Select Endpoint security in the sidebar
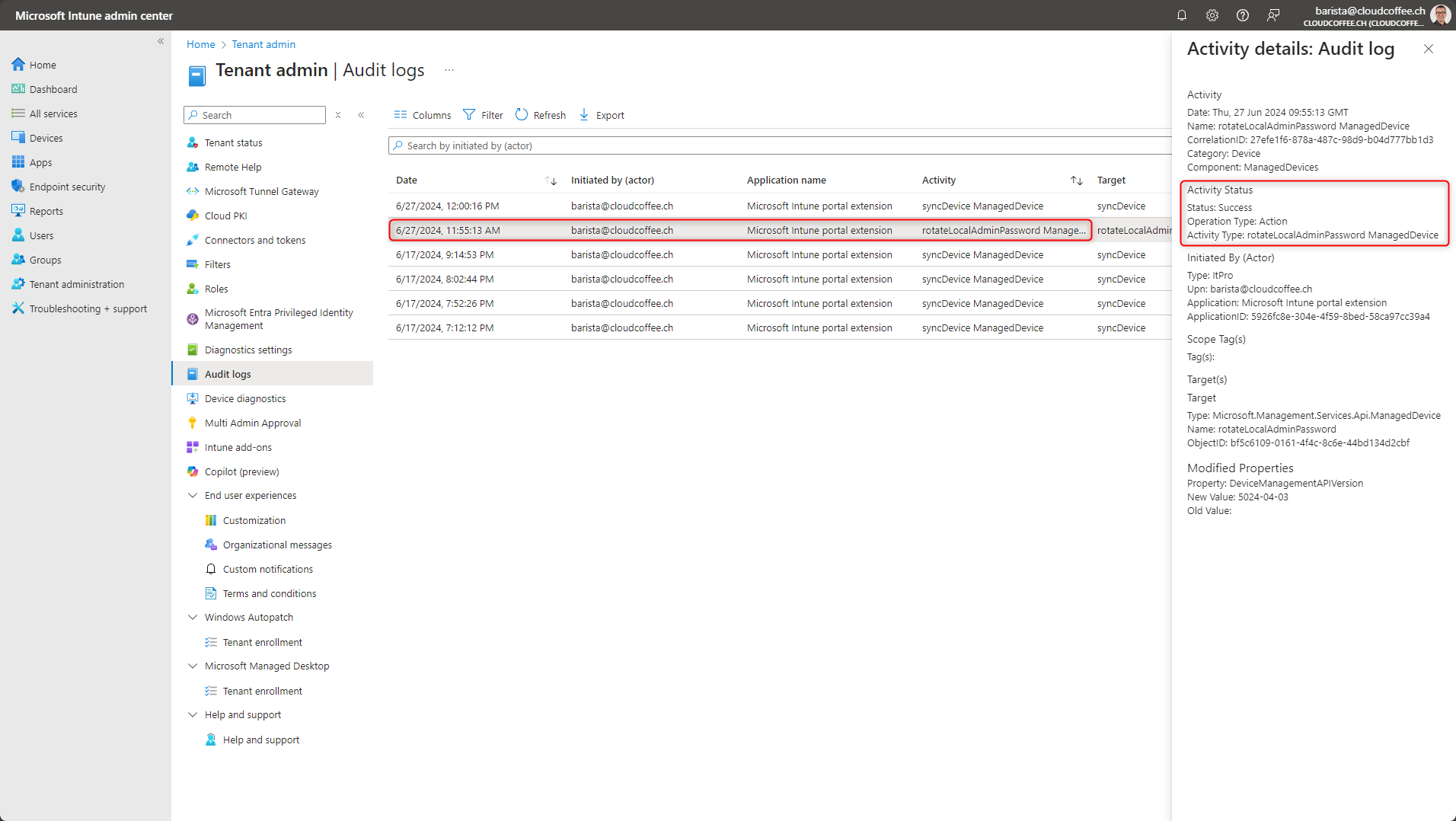 click(x=67, y=187)
